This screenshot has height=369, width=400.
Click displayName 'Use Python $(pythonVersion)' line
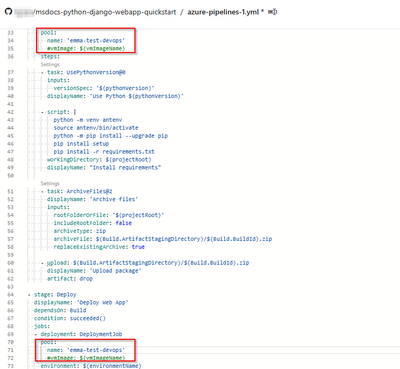[x=115, y=96]
